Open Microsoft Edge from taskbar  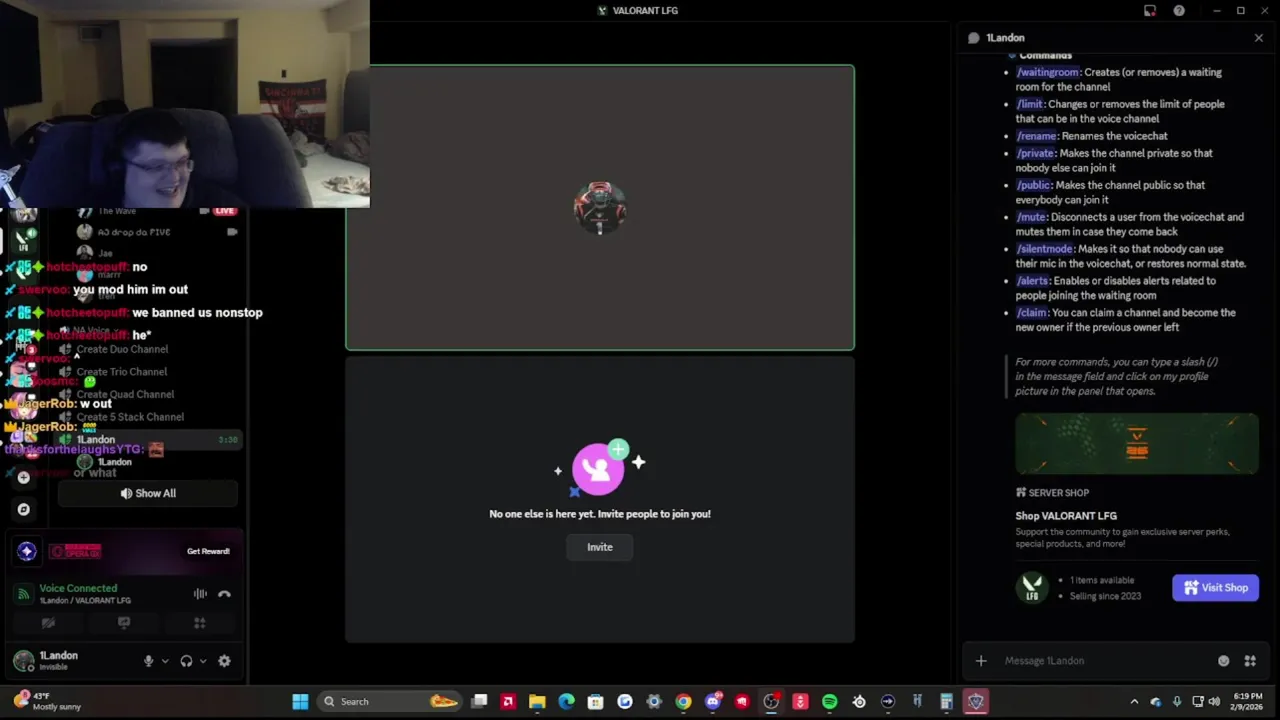[566, 702]
